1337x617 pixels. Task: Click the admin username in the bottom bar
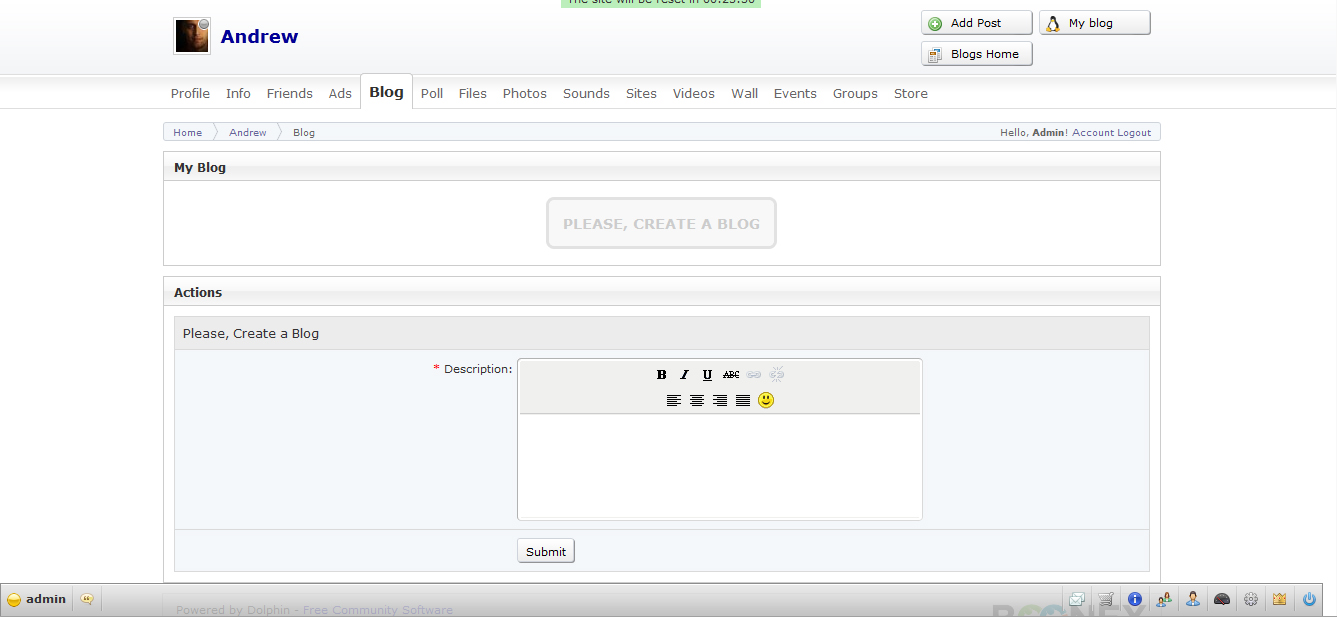[x=46, y=599]
